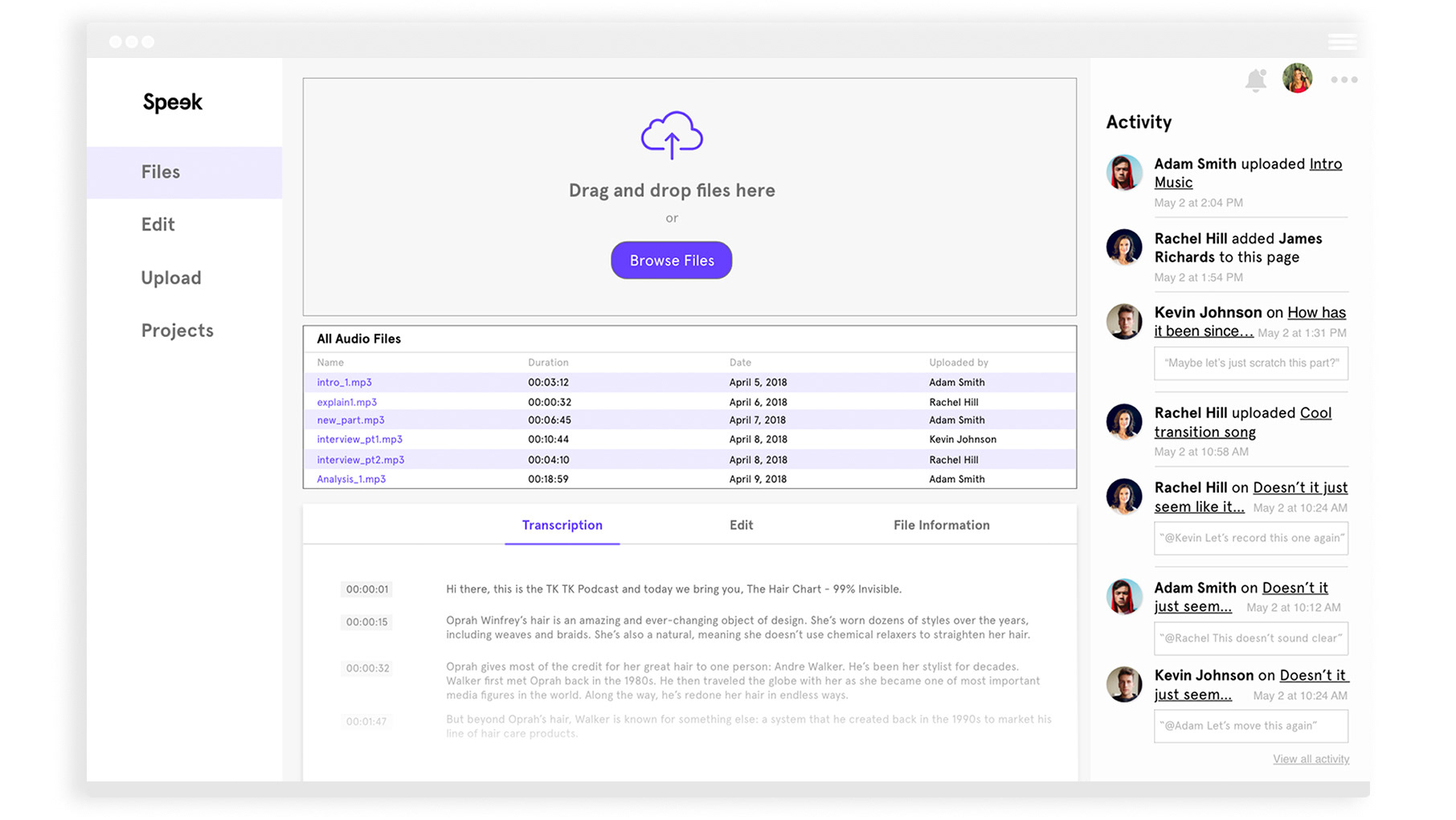Click the April 5, 2018 date cell

click(x=758, y=383)
